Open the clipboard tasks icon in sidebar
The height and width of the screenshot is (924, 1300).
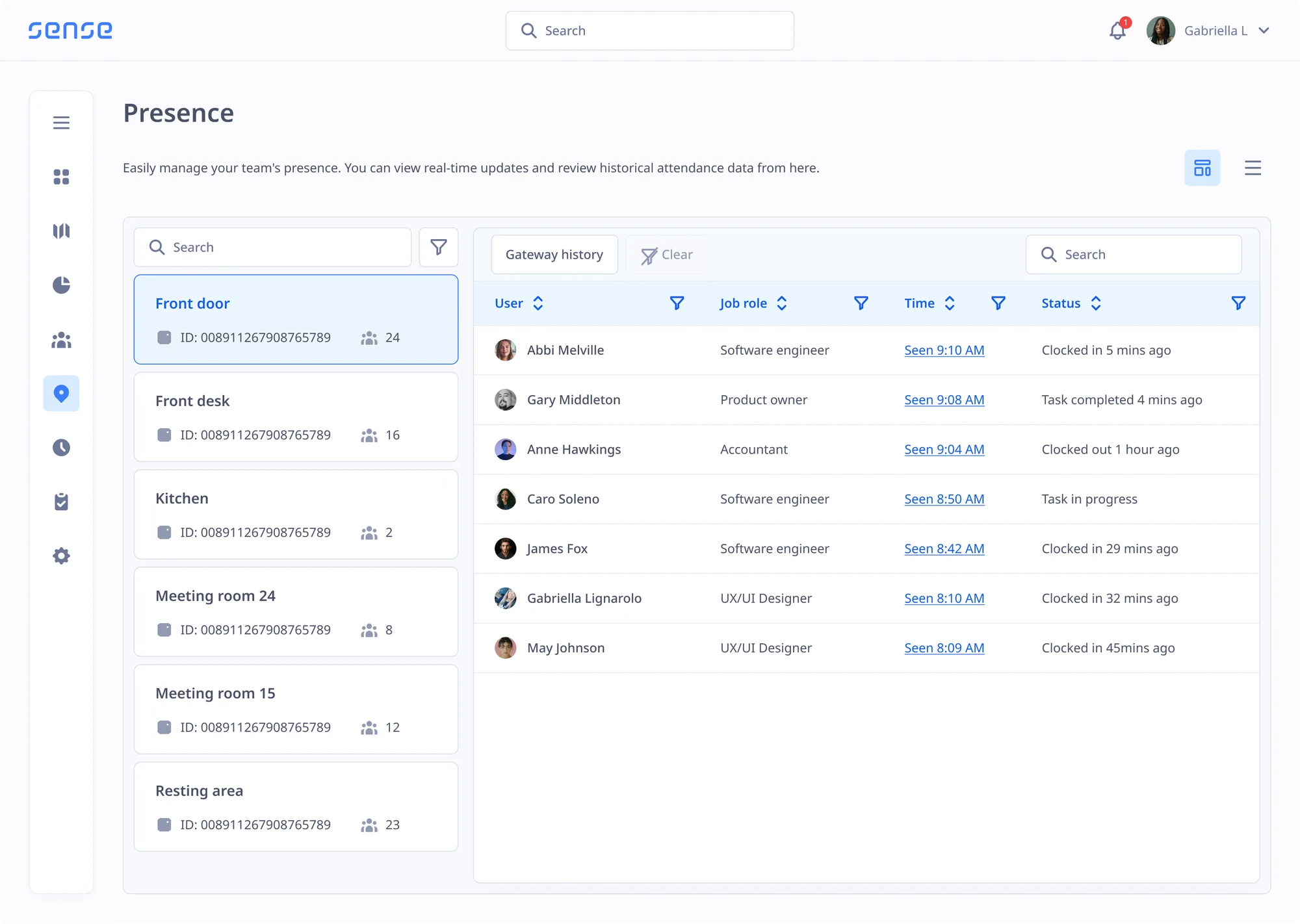click(61, 502)
